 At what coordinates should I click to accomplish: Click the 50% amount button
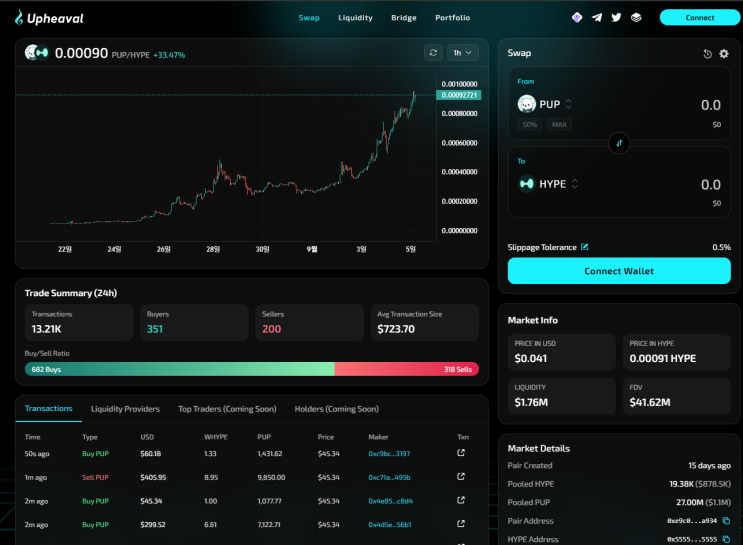529,125
